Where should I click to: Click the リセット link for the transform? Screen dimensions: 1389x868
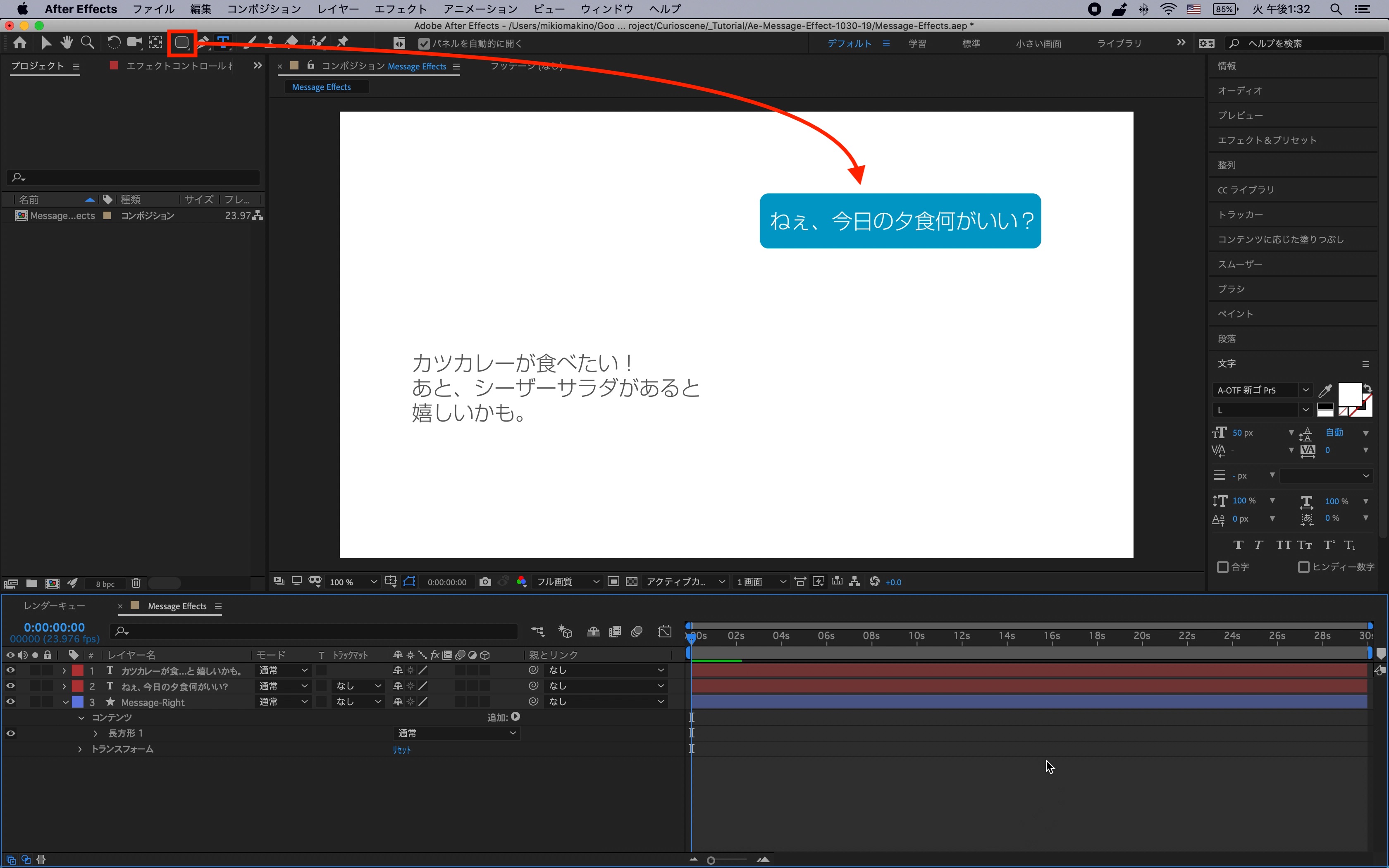click(x=401, y=750)
